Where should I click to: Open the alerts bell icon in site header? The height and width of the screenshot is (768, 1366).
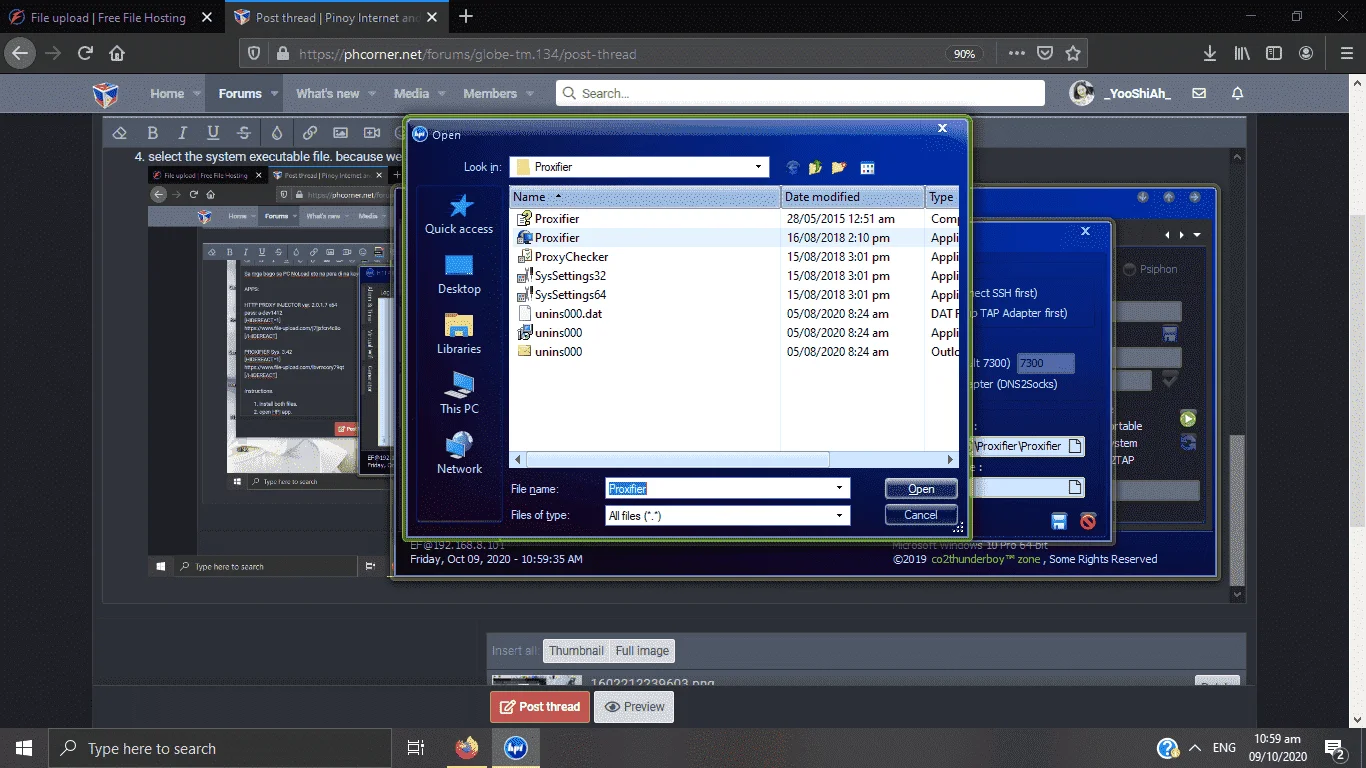point(1237,93)
